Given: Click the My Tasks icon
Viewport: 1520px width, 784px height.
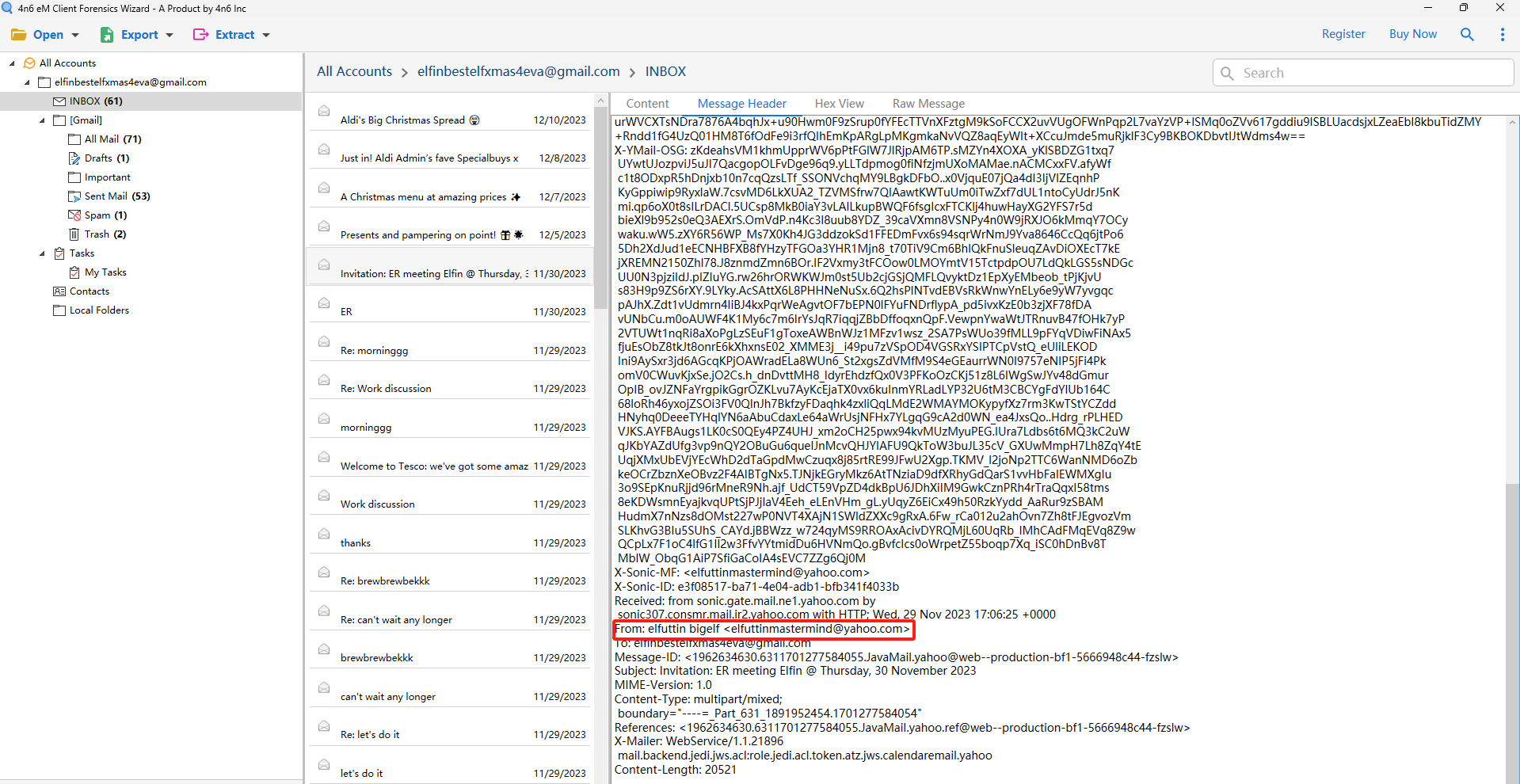Looking at the screenshot, I should point(74,272).
